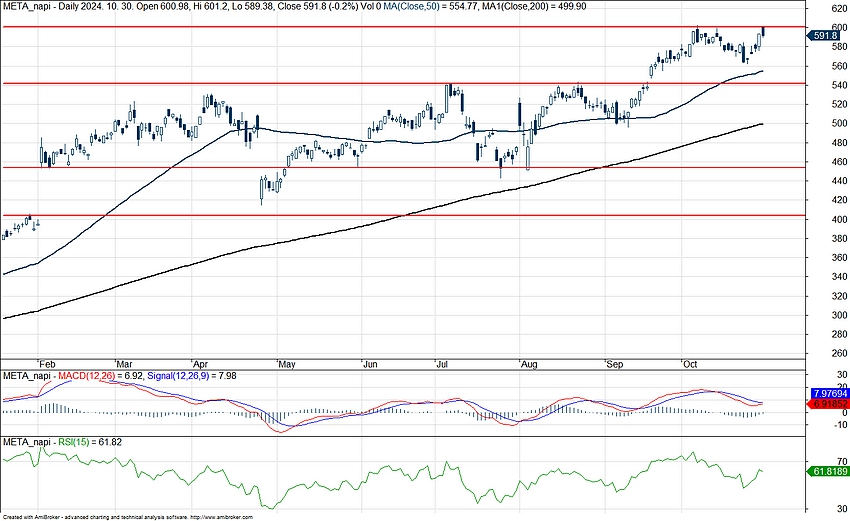
Task: Click the amibroker.com URL in the footer
Action: [x=222, y=518]
